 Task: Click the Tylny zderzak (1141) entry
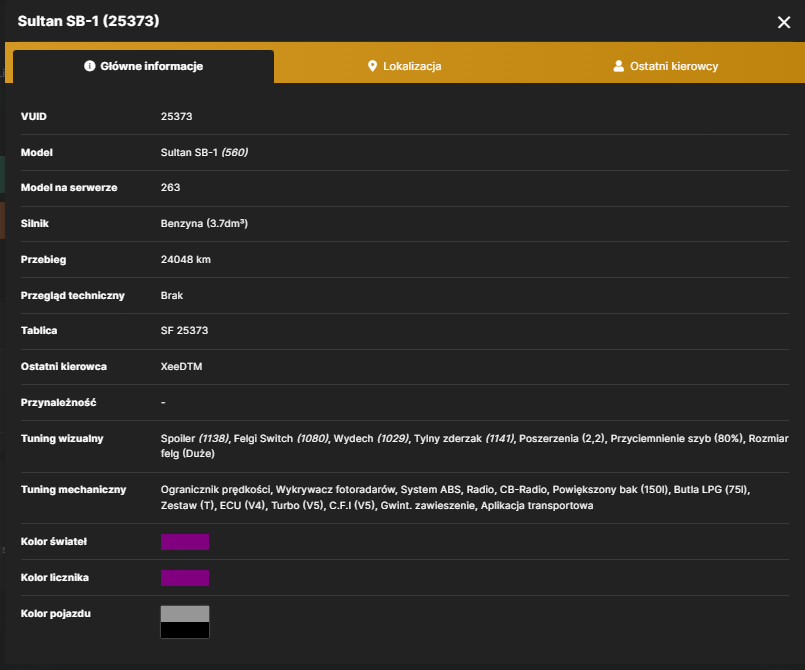coord(464,438)
